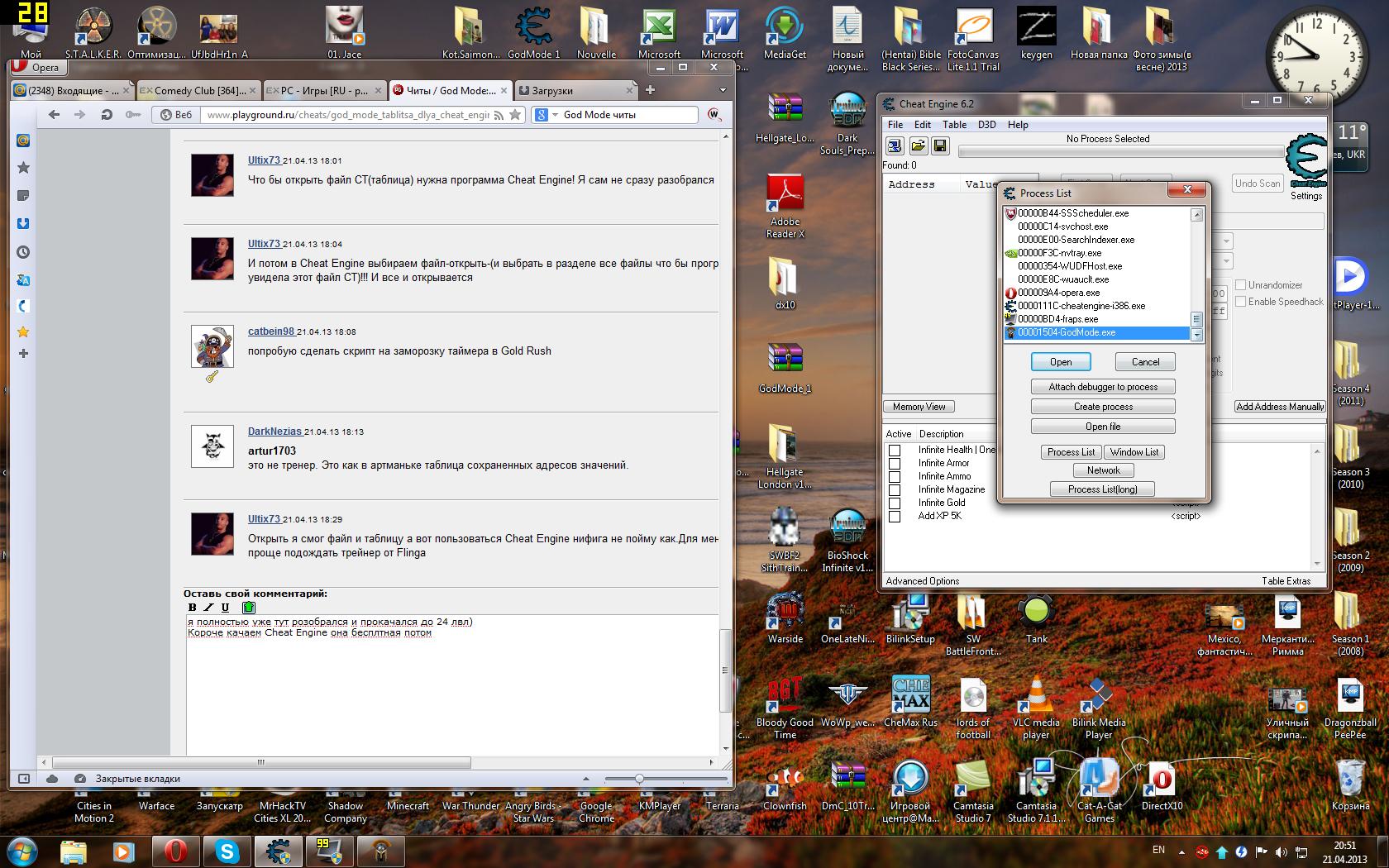The height and width of the screenshot is (868, 1389).
Task: Adjust the Opera zoom slider in status bar
Action: click(639, 779)
